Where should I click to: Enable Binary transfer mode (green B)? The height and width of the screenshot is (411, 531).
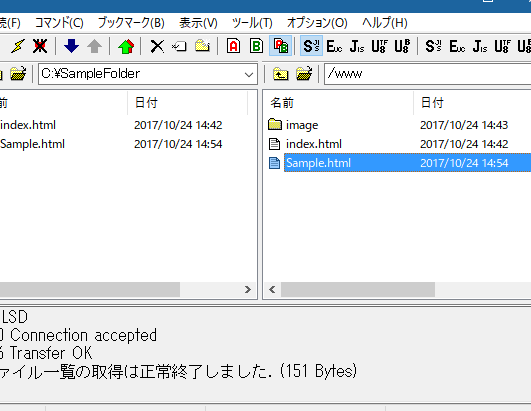coord(256,46)
